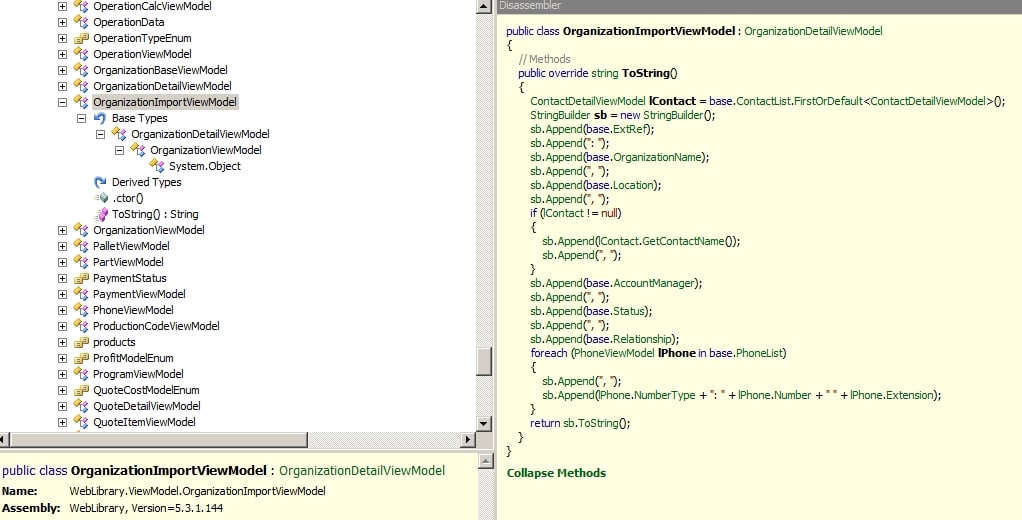Select the QuoteDetailViewModel tree item
The image size is (1022, 520).
pos(147,406)
